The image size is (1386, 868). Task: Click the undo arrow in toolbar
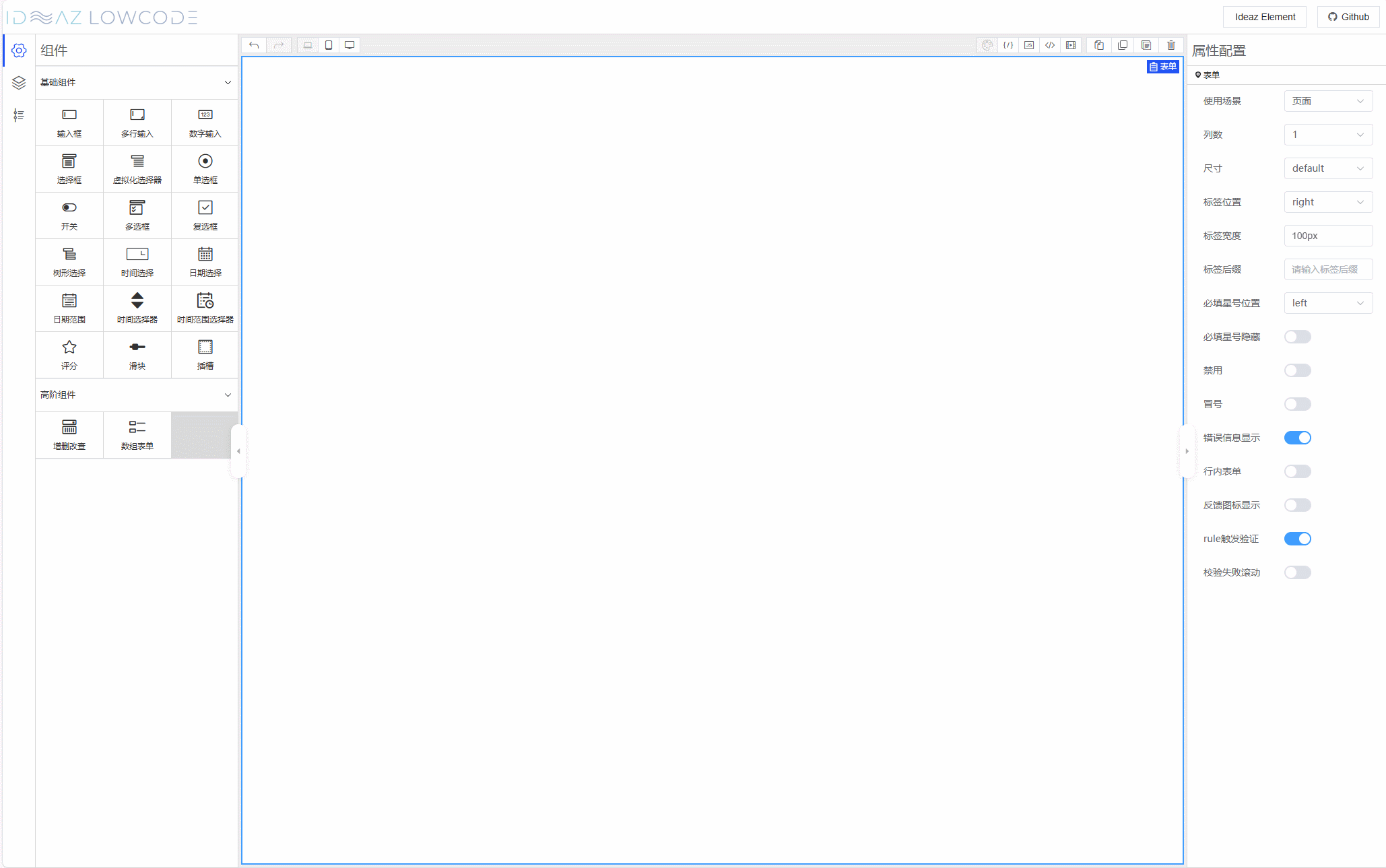[254, 45]
